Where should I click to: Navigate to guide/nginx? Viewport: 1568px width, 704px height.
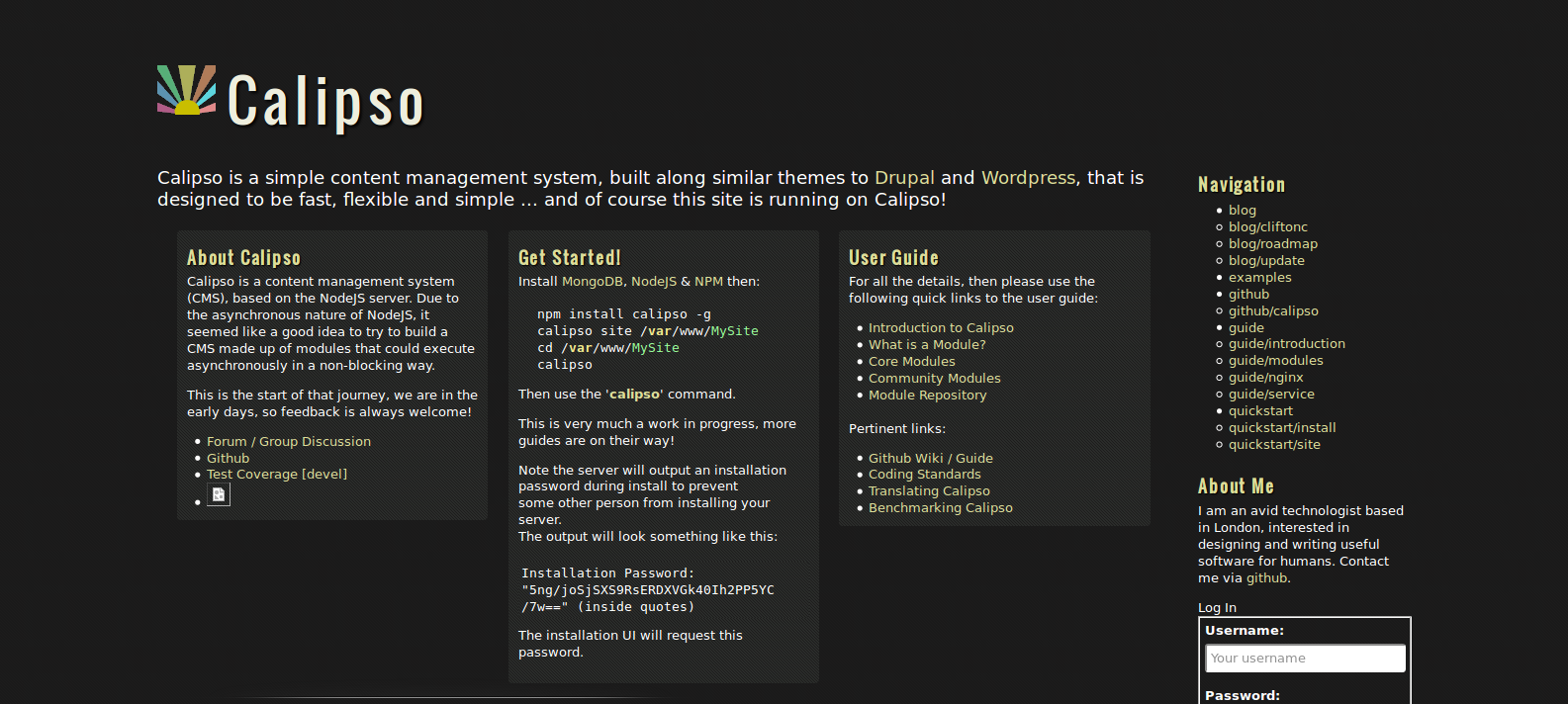pyautogui.click(x=1266, y=378)
